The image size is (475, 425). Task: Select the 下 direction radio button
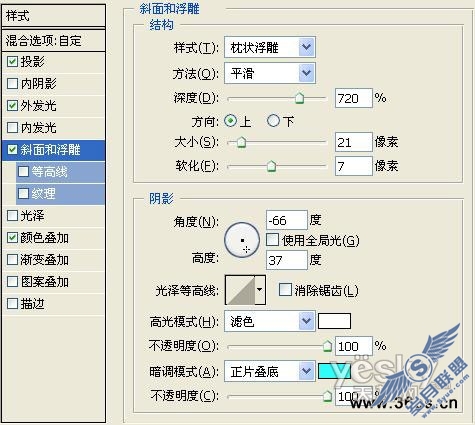point(273,121)
